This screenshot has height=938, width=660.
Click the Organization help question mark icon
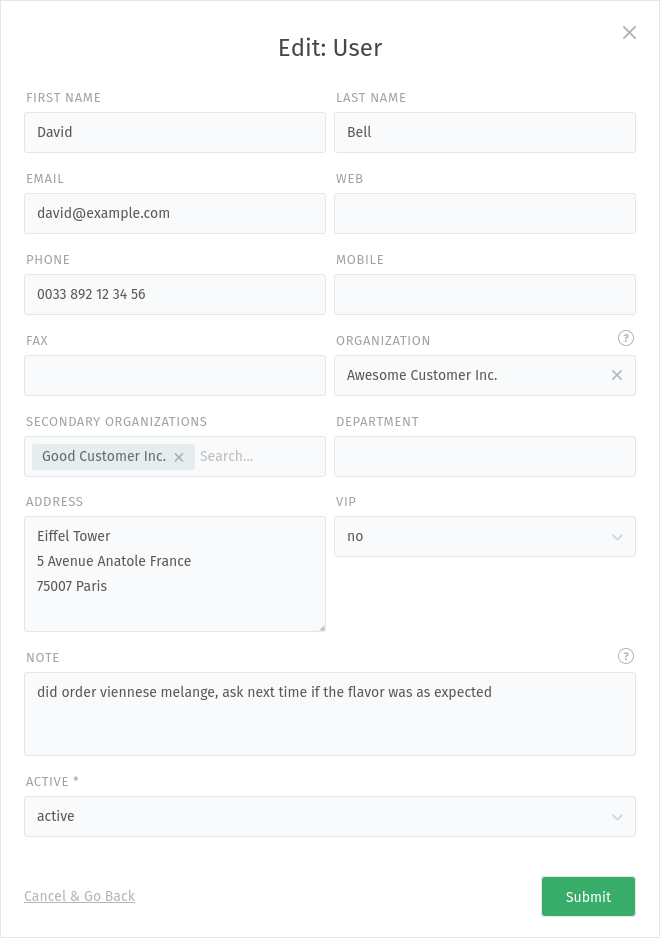point(626,338)
